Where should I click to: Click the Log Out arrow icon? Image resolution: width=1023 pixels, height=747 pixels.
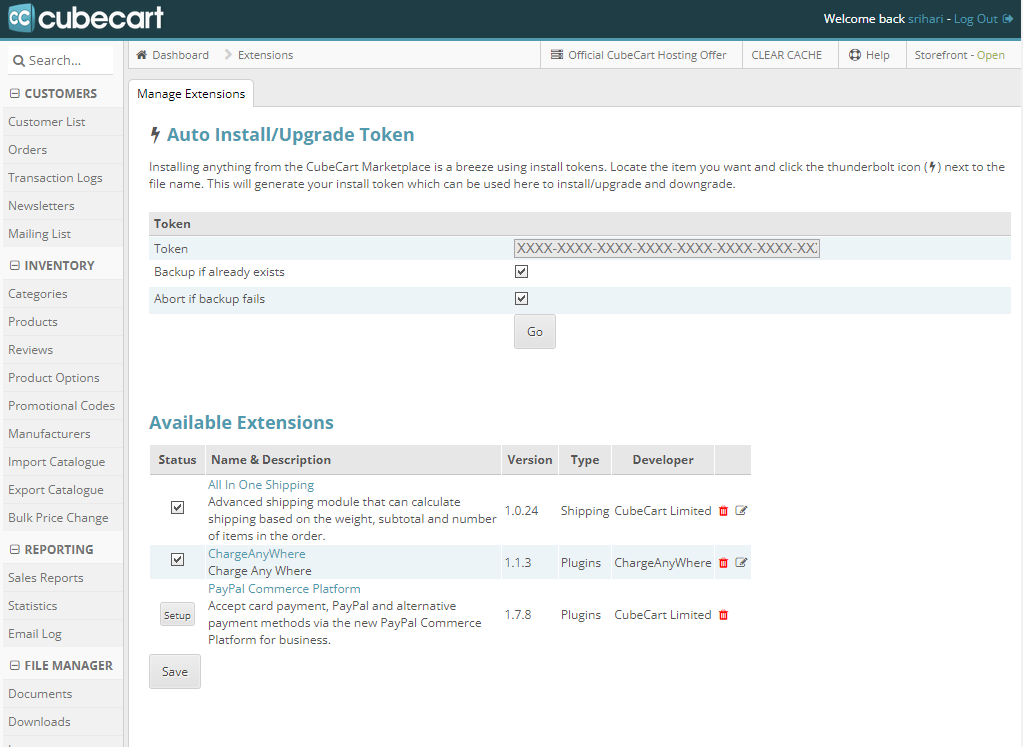point(1008,19)
